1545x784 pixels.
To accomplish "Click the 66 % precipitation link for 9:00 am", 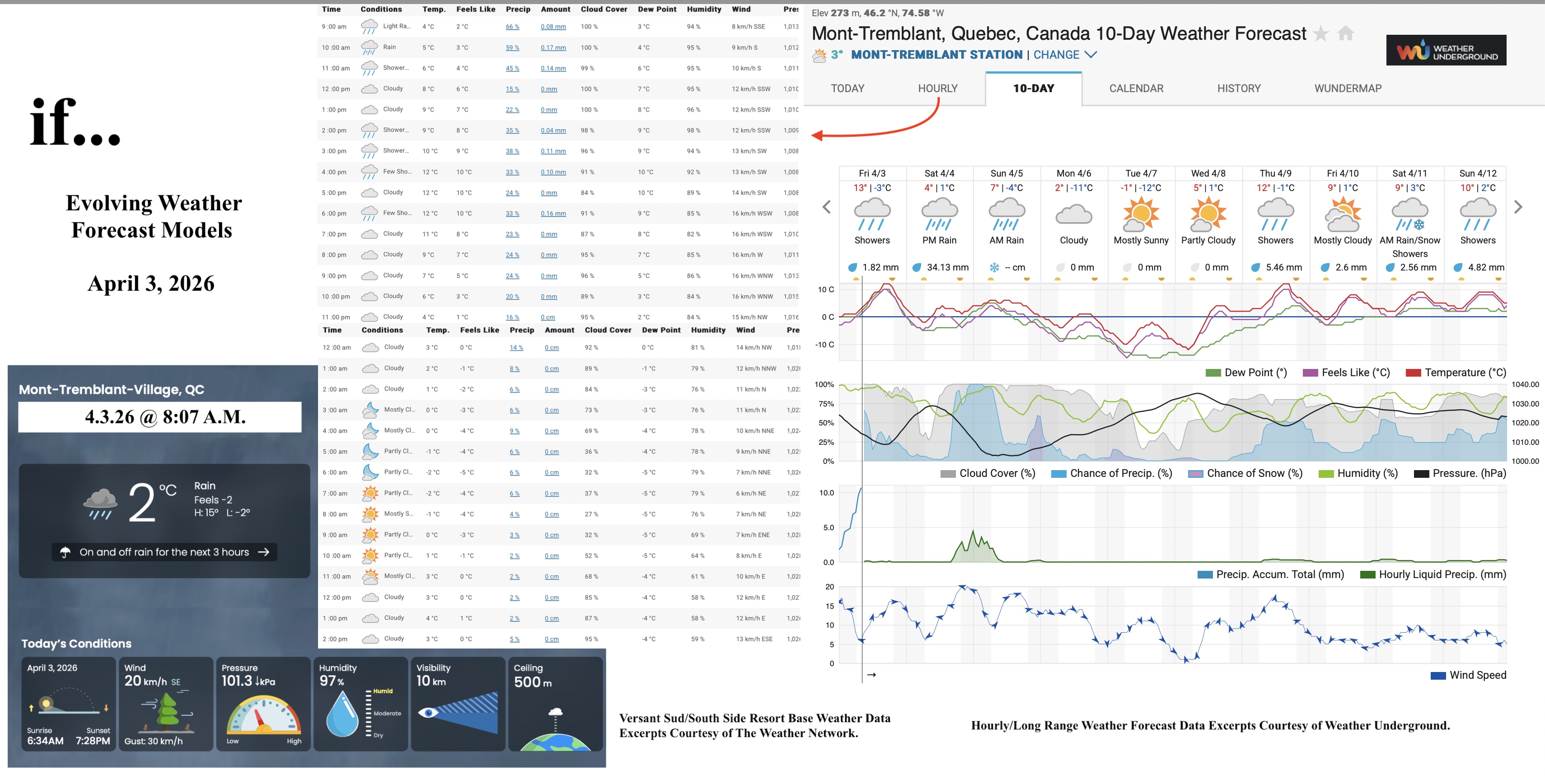I will point(513,26).
